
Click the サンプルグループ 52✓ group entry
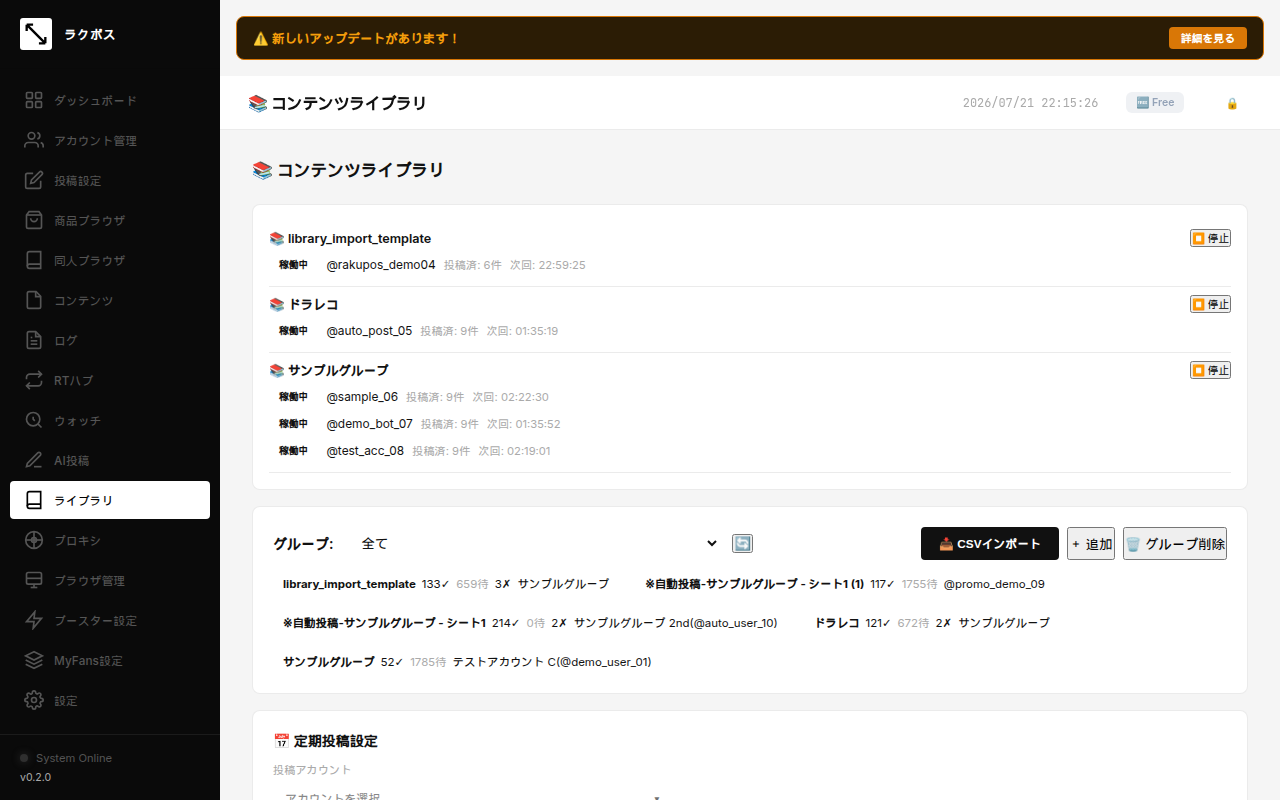point(467,661)
